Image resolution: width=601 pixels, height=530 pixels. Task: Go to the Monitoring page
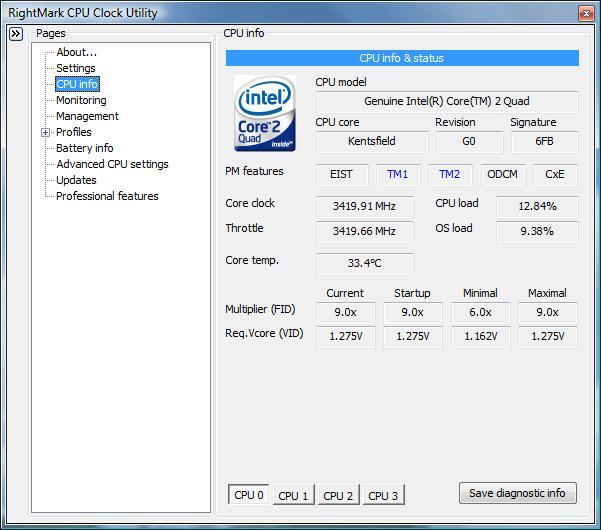81,100
